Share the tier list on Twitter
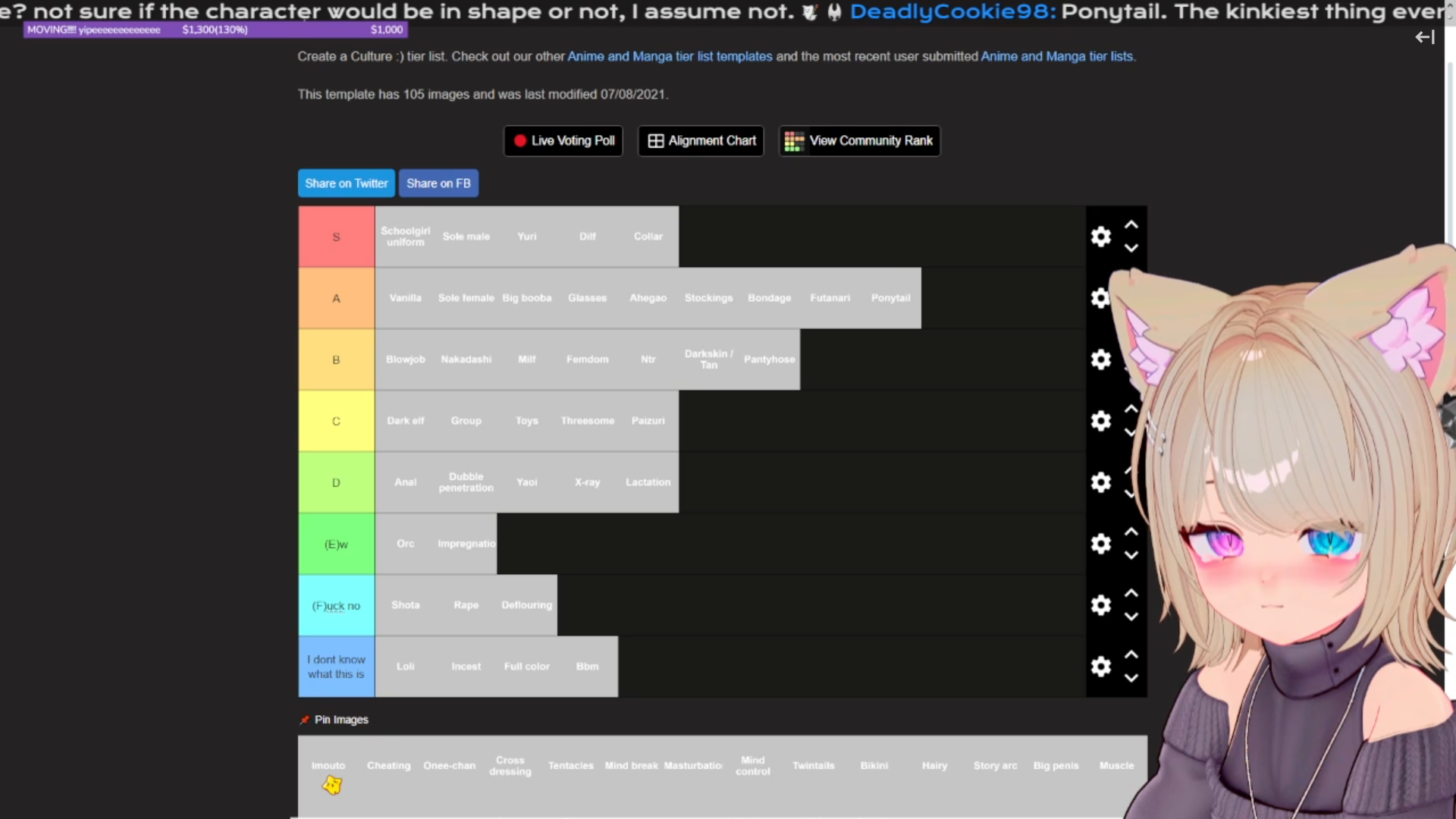 (x=347, y=184)
